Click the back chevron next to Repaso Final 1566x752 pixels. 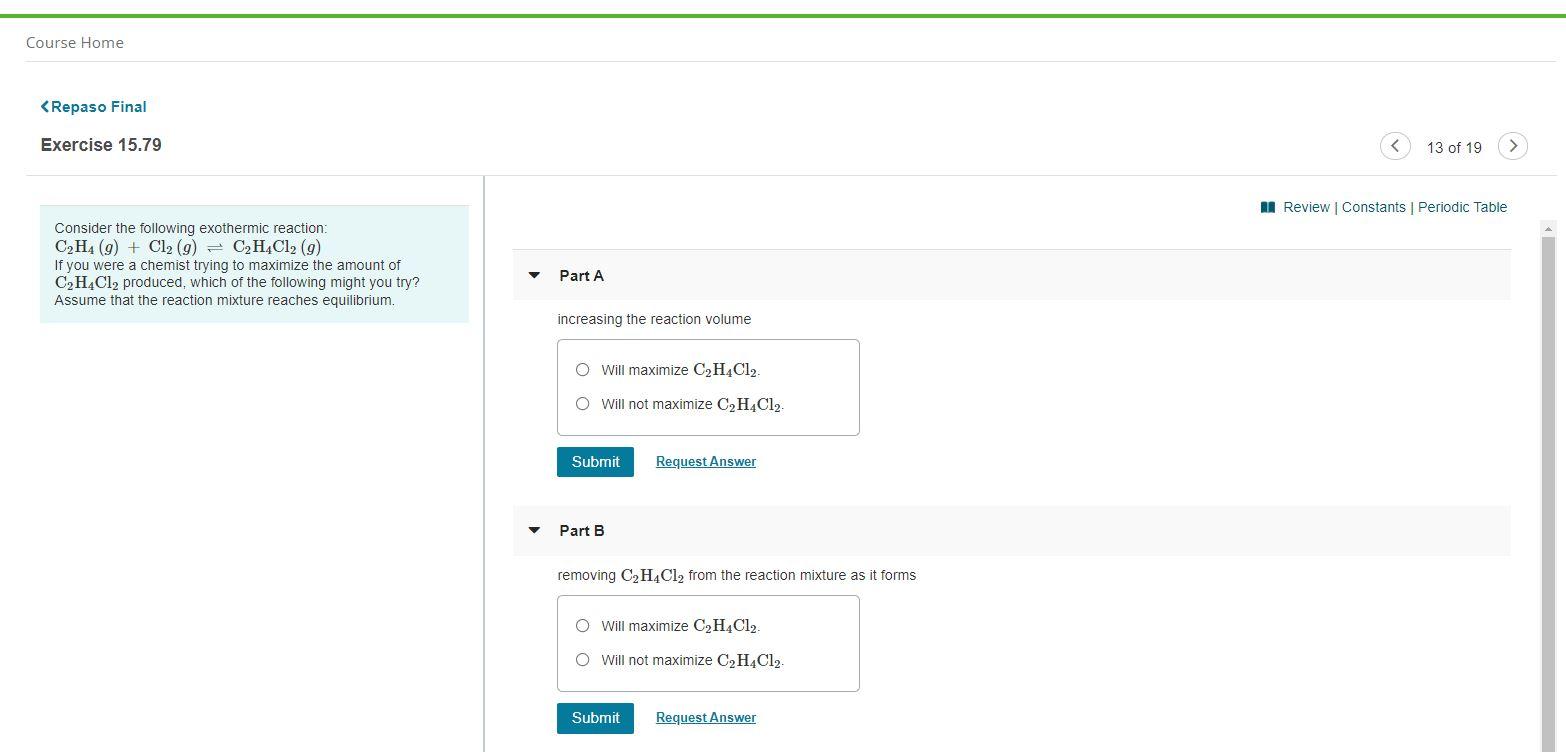tap(44, 106)
